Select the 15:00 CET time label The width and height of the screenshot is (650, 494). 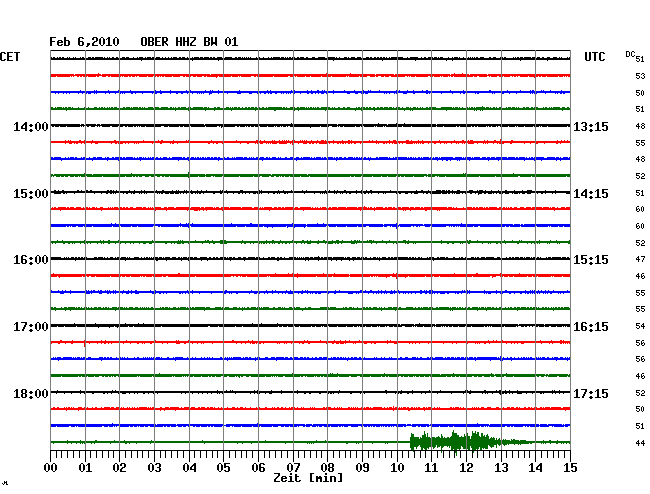(x=31, y=194)
